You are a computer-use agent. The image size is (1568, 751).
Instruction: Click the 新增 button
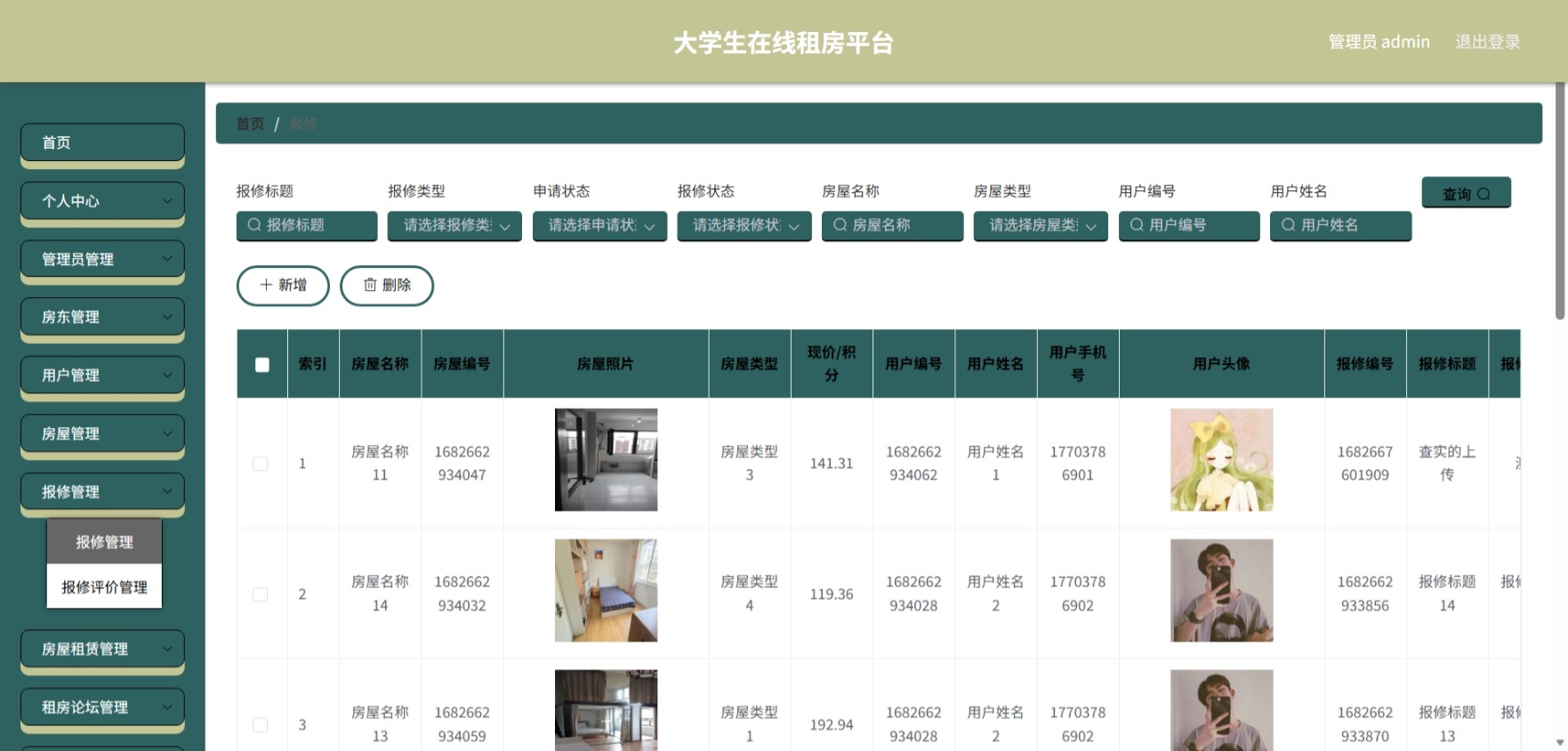click(x=283, y=286)
